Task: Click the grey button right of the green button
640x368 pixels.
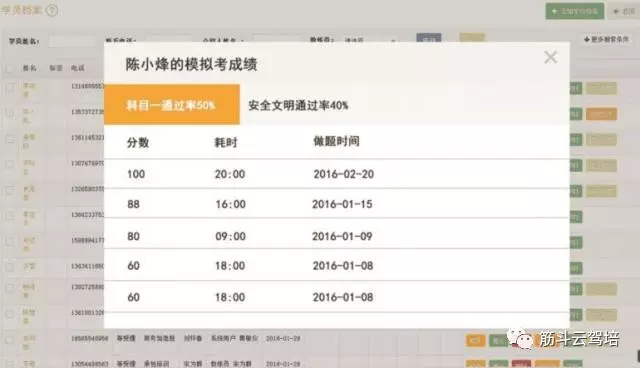Action: point(624,11)
